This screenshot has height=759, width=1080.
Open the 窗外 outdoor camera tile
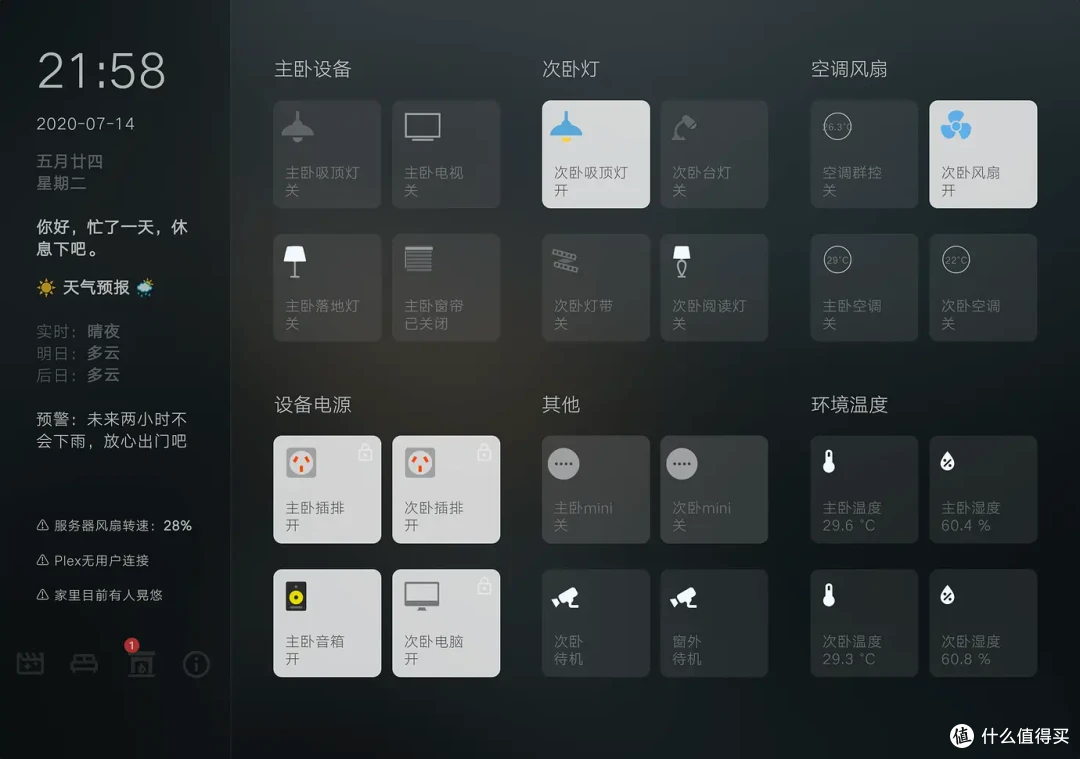click(714, 623)
